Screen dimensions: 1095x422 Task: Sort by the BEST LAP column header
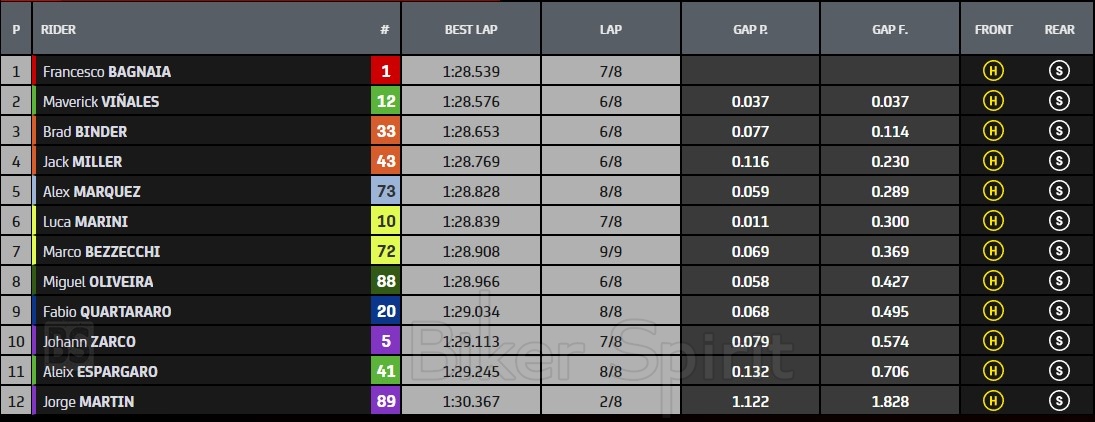[x=471, y=29]
